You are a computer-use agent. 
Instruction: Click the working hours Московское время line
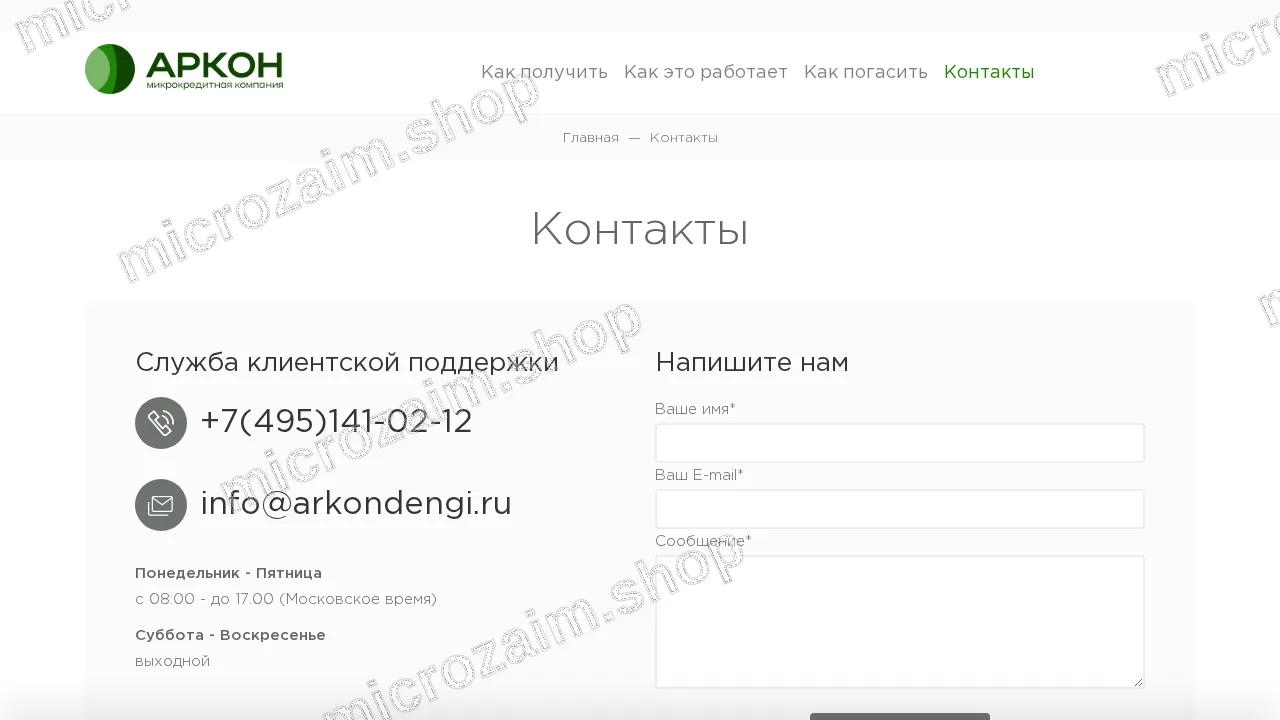pos(286,599)
